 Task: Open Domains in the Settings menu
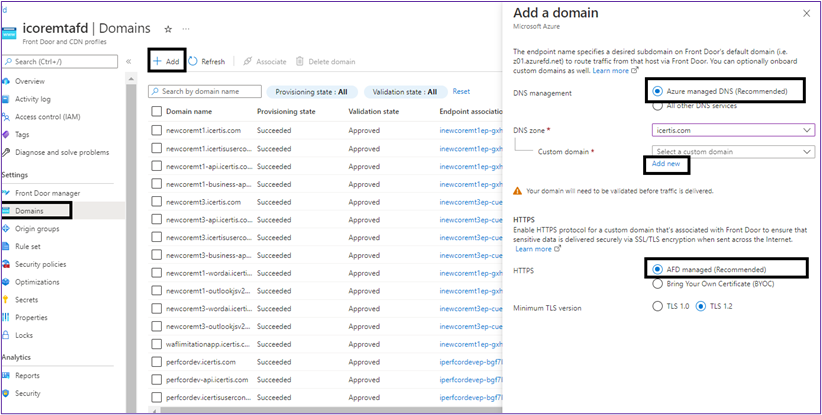tap(29, 210)
